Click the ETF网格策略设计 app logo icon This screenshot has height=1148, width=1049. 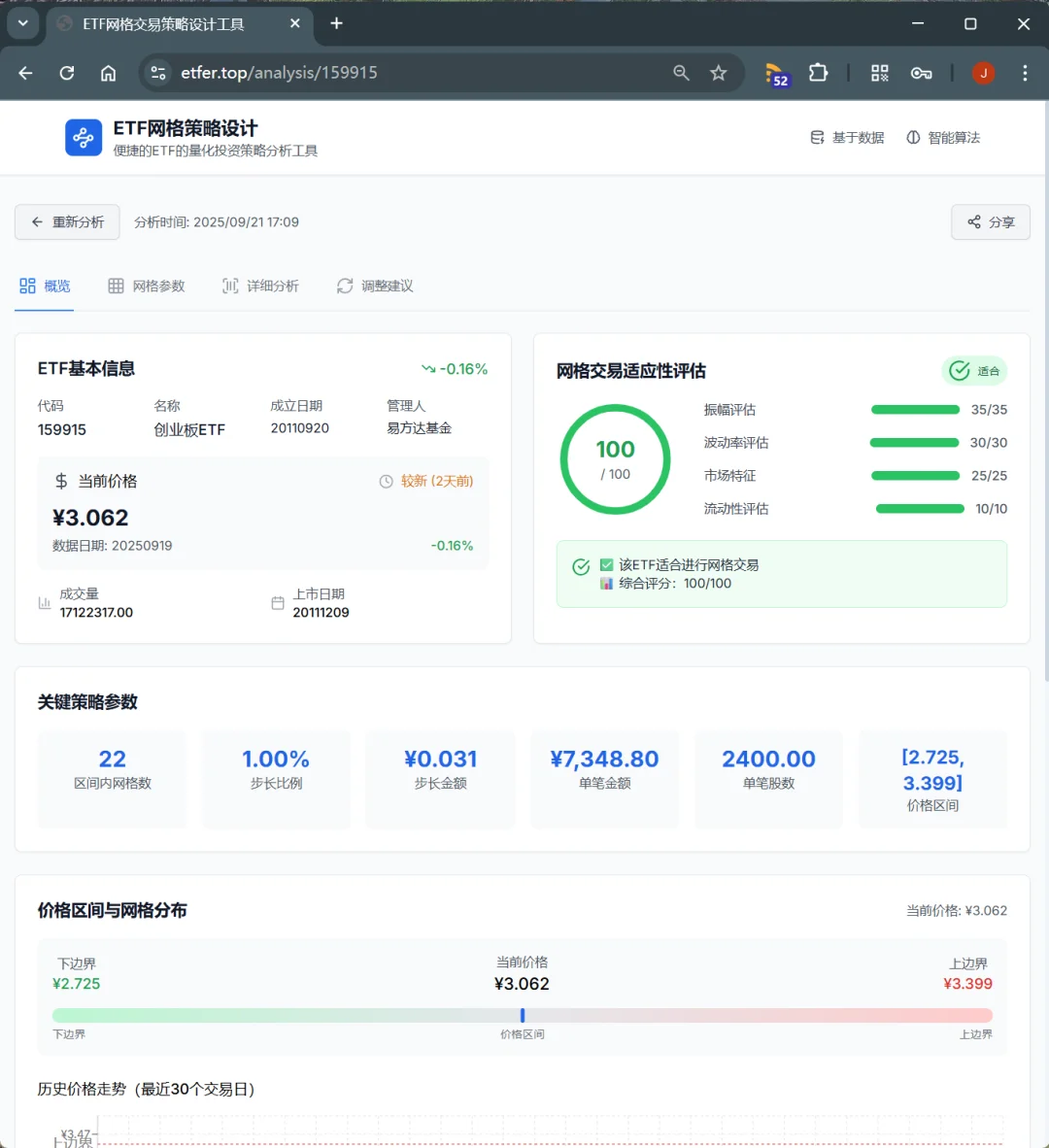coord(84,137)
